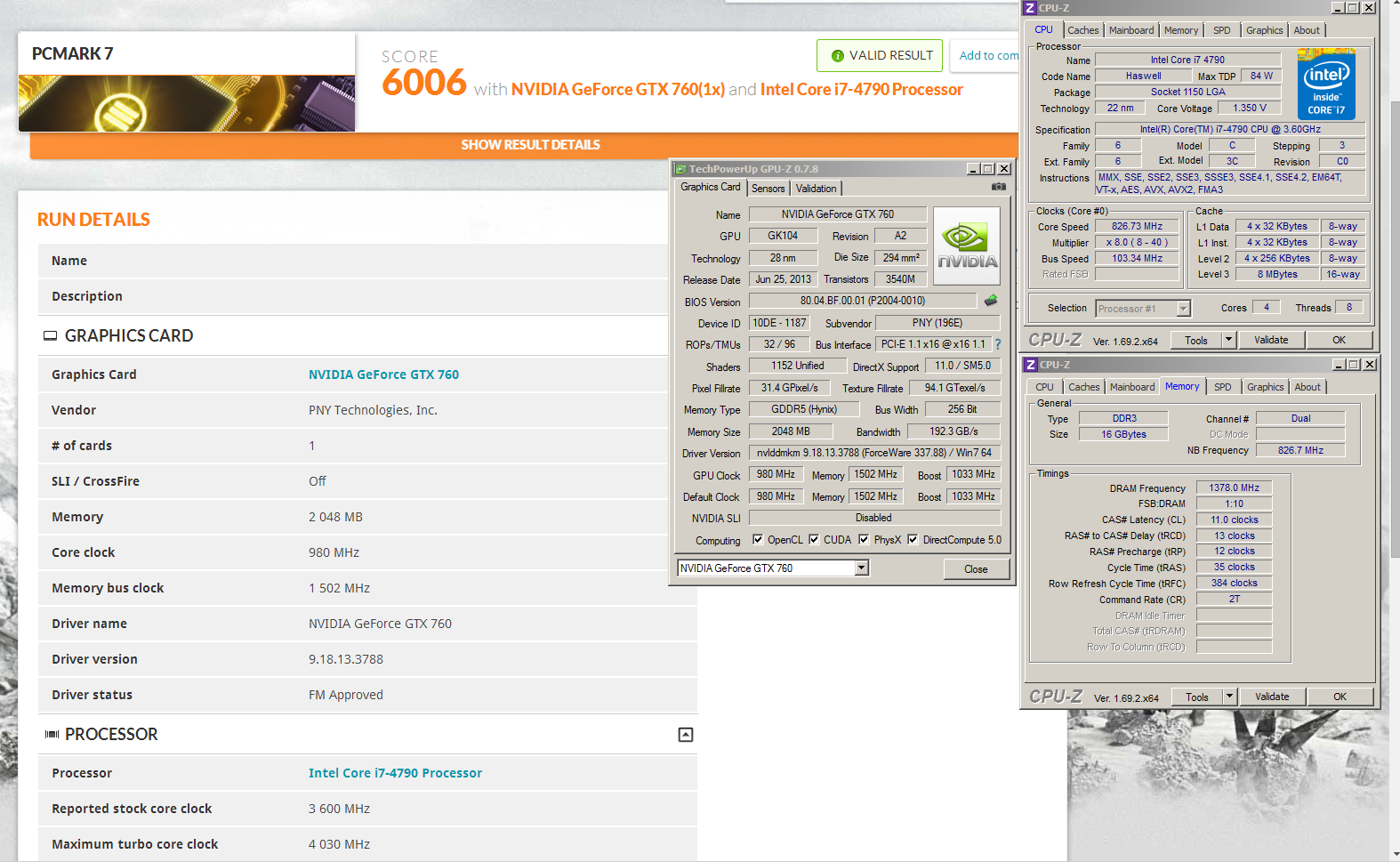This screenshot has width=1400, height=862.
Task: Click the score value 6006
Action: 424,83
